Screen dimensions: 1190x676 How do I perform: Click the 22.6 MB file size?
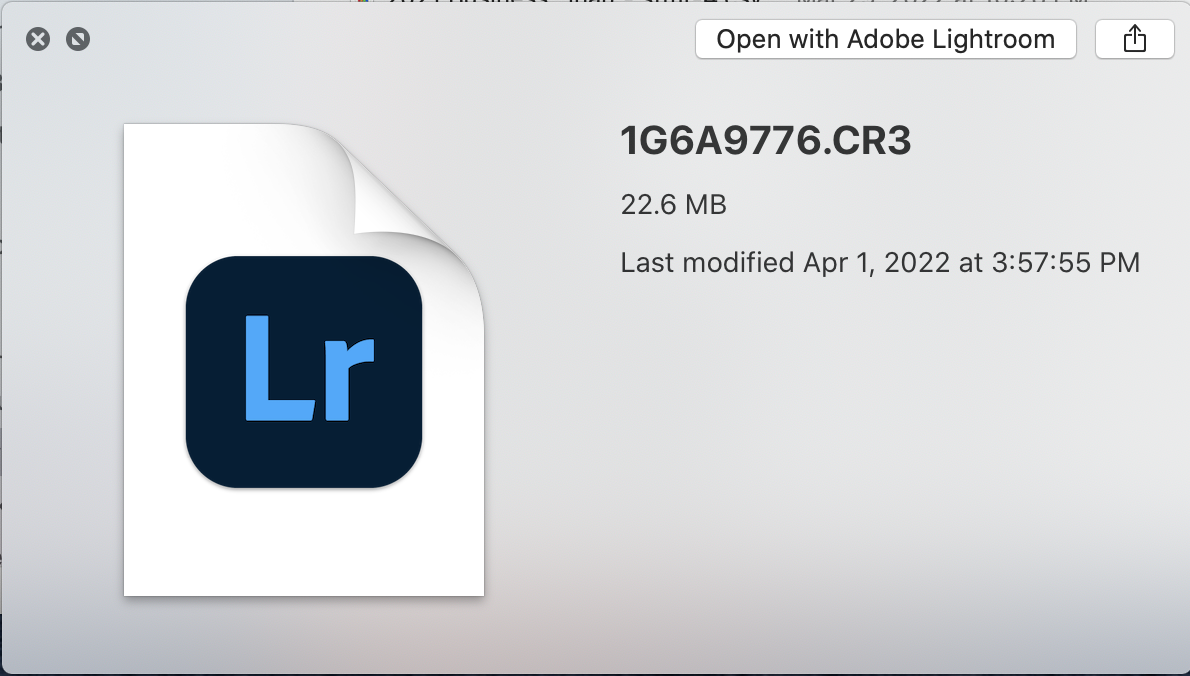click(x=673, y=205)
